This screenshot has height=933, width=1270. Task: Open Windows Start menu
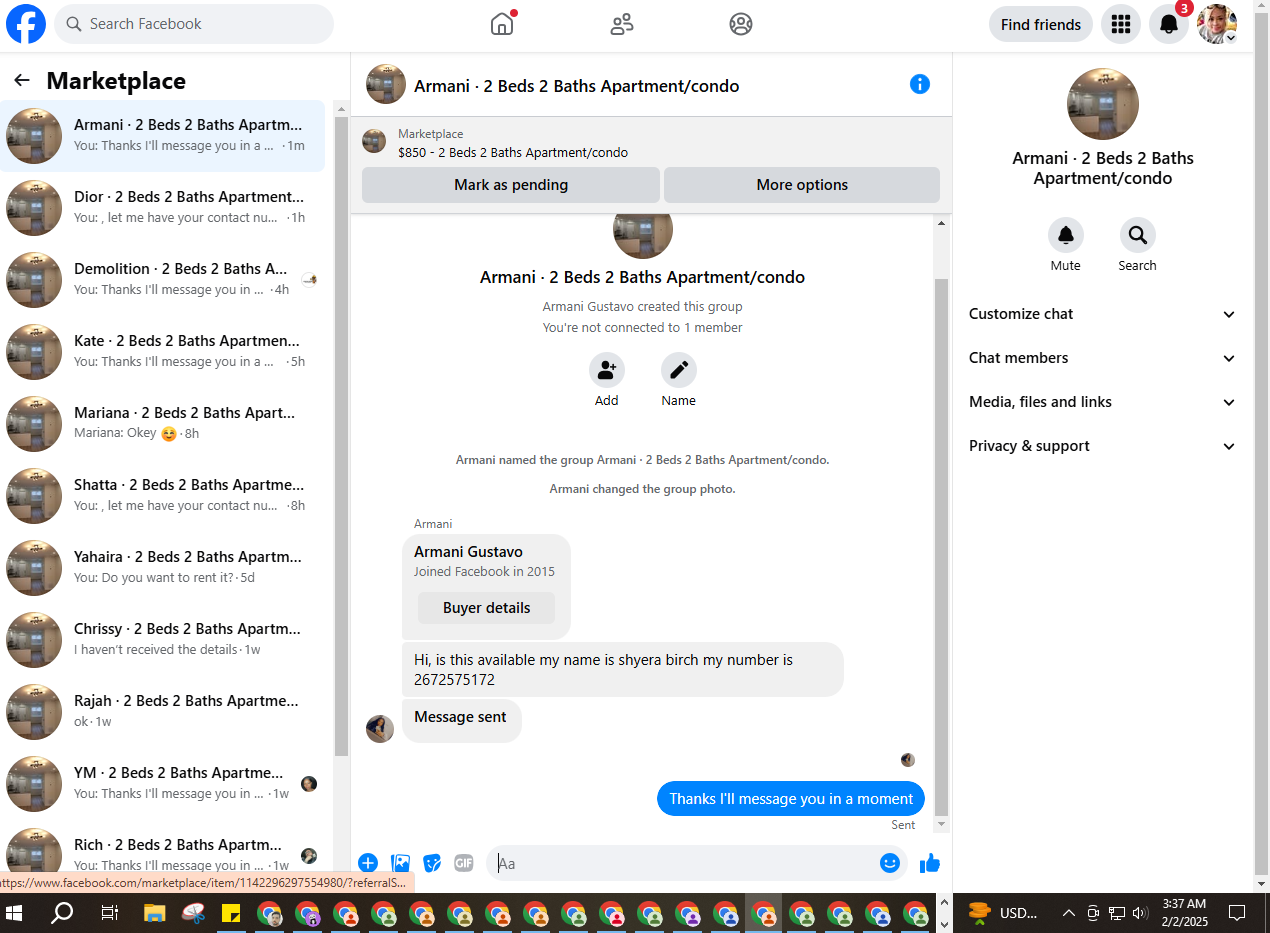15,913
